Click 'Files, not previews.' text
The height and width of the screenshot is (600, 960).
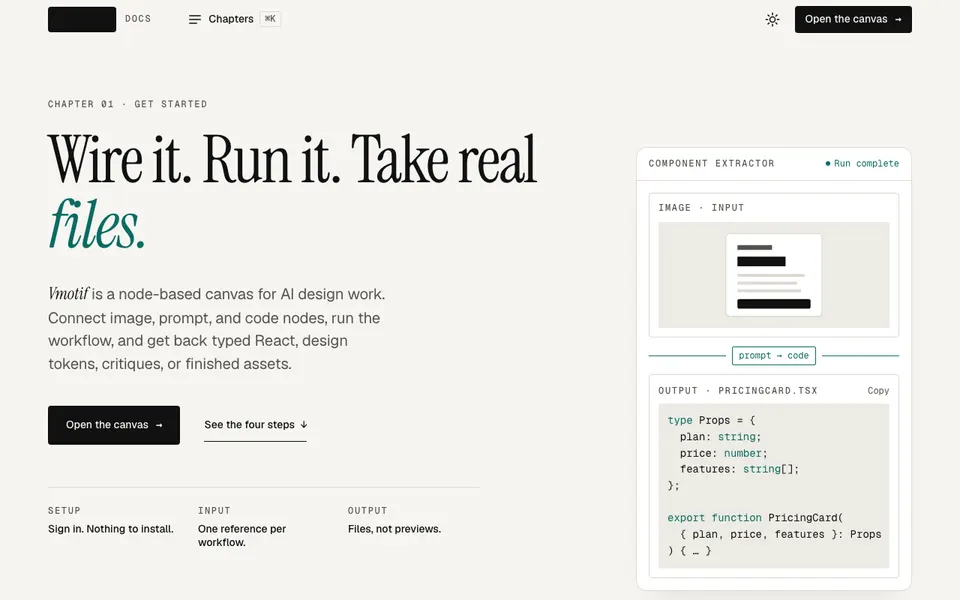394,529
